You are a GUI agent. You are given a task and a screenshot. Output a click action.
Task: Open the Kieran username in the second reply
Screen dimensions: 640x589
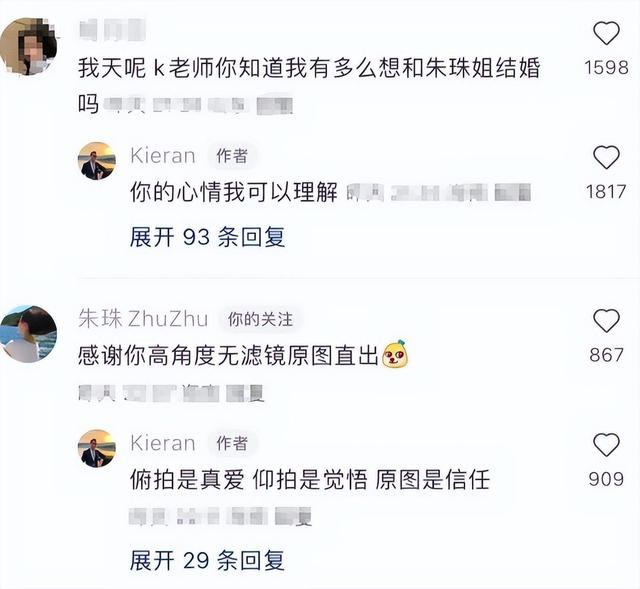[163, 443]
